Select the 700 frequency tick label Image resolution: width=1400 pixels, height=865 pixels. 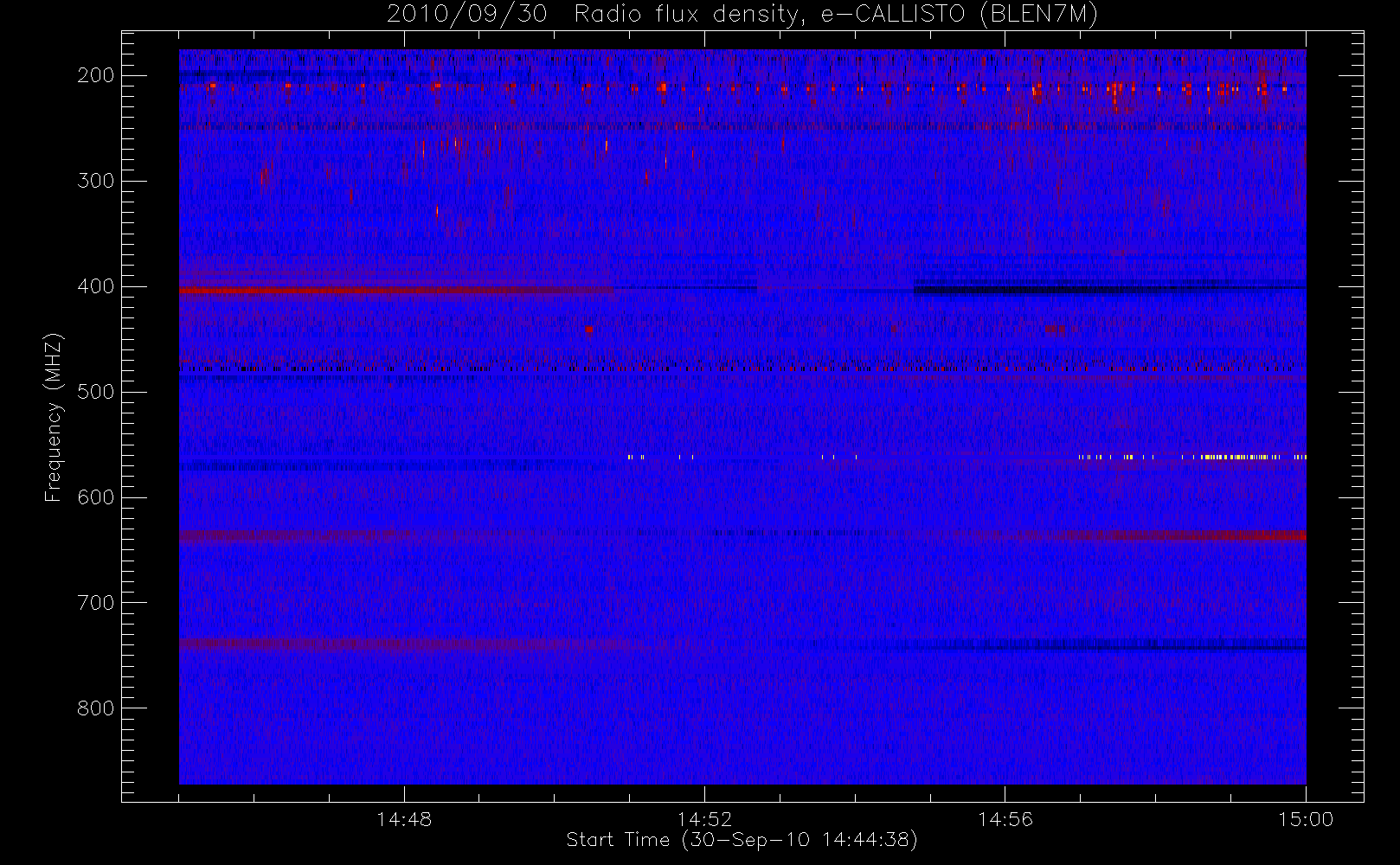96,603
